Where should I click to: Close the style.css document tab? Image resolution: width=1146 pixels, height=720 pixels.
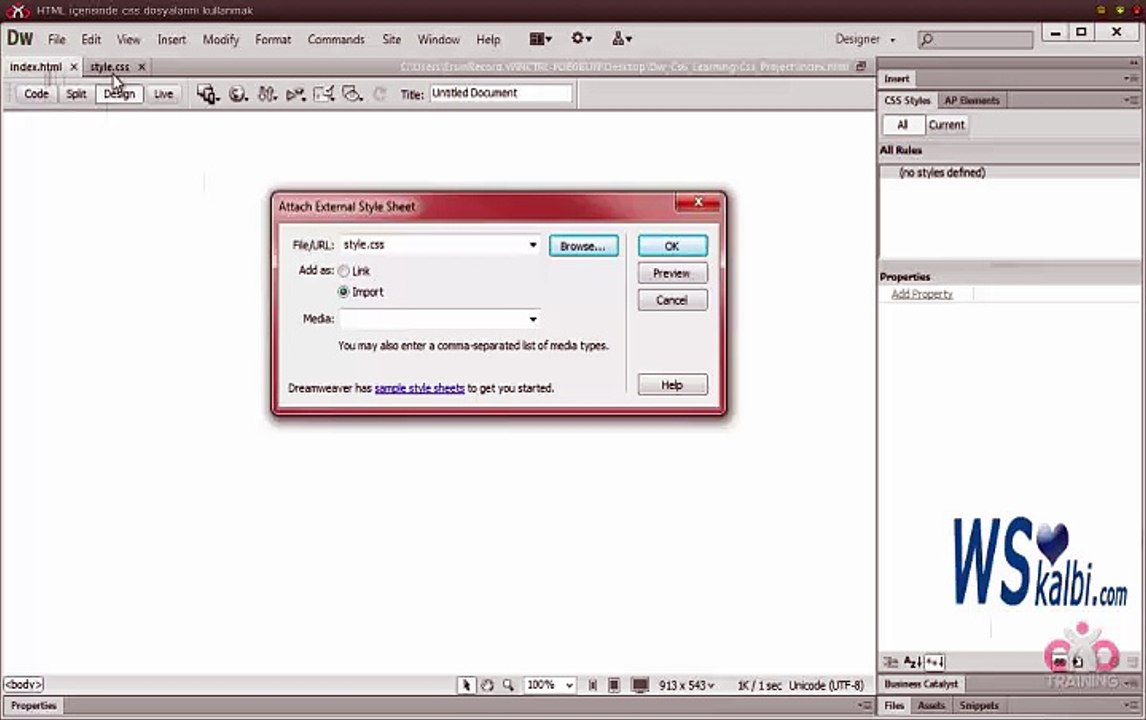(142, 67)
